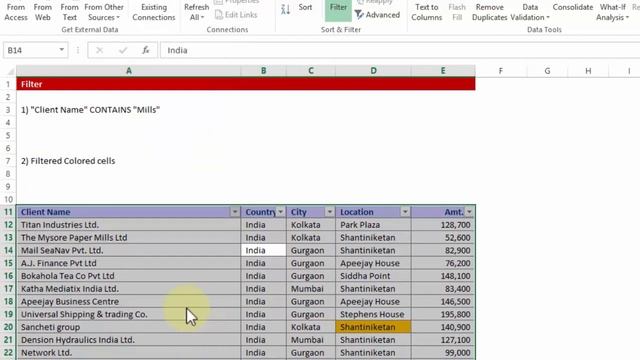Image resolution: width=640 pixels, height=360 pixels.
Task: Toggle the Filter button
Action: (x=338, y=10)
